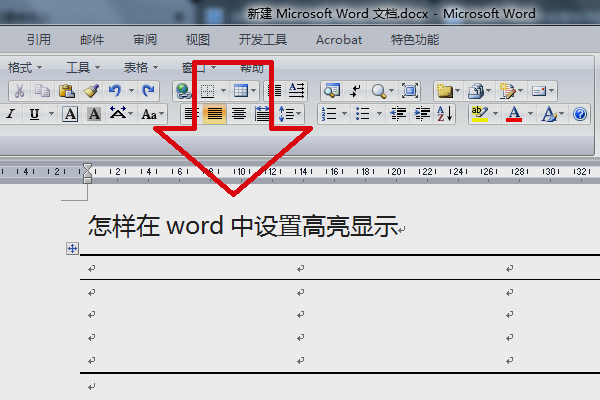Toggle the Character Border A button

[x=70, y=114]
